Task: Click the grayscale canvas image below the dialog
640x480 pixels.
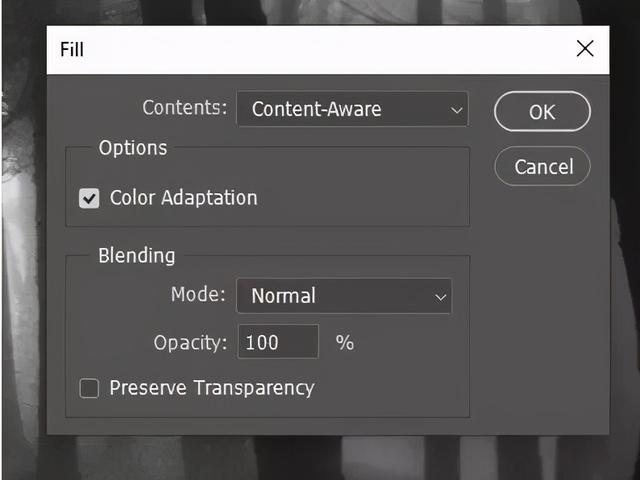Action: pos(327,458)
